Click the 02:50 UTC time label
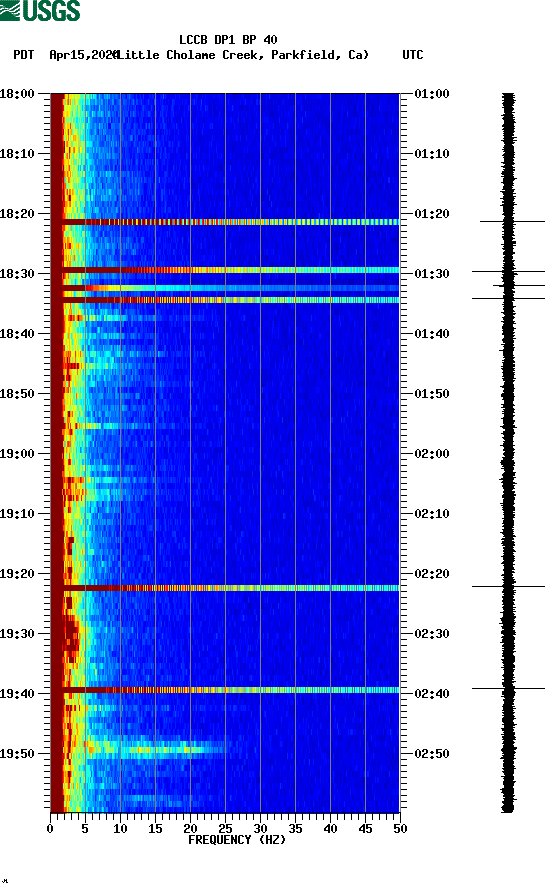The height and width of the screenshot is (892, 552). tap(432, 754)
